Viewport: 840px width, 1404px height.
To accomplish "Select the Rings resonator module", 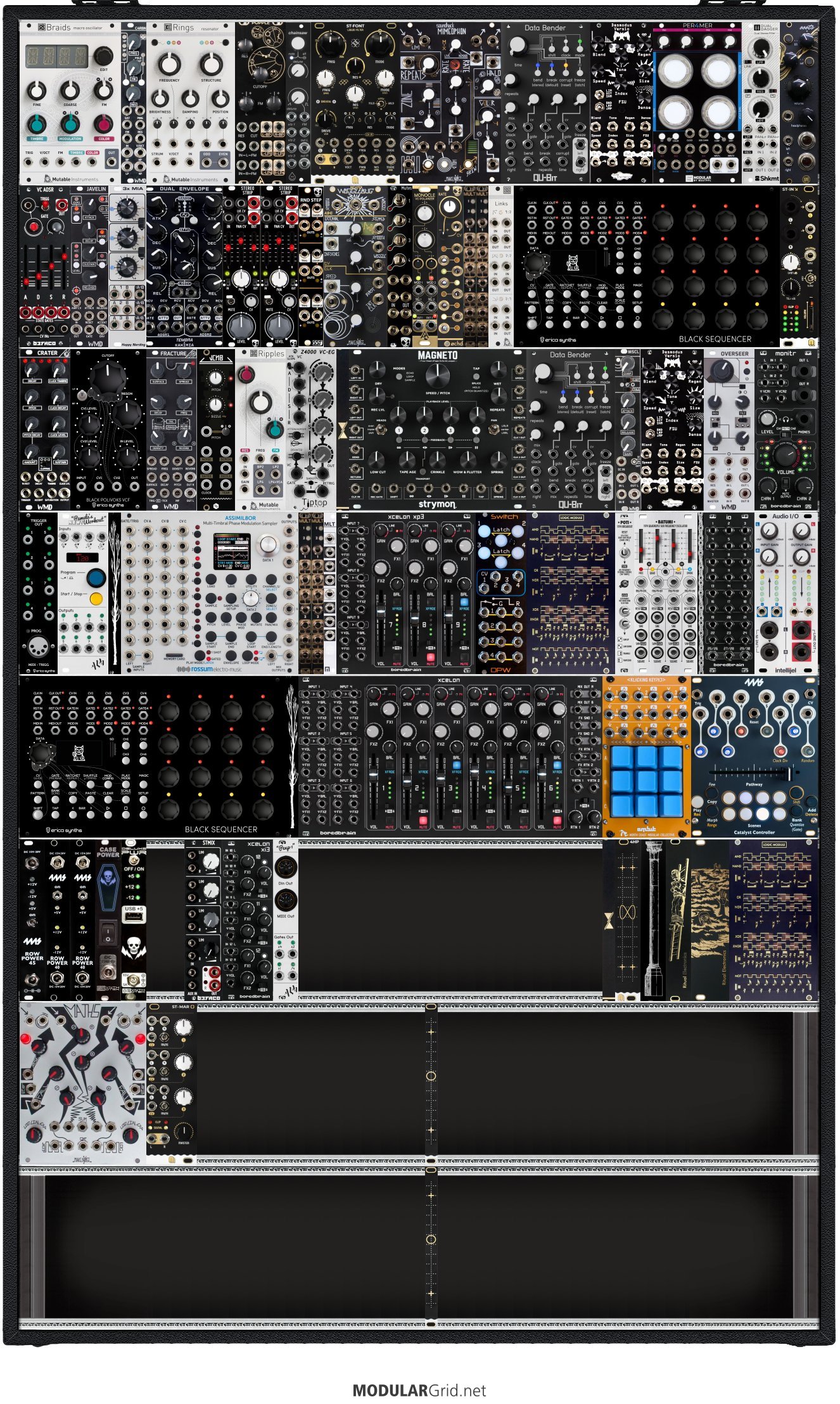I will (190, 103).
